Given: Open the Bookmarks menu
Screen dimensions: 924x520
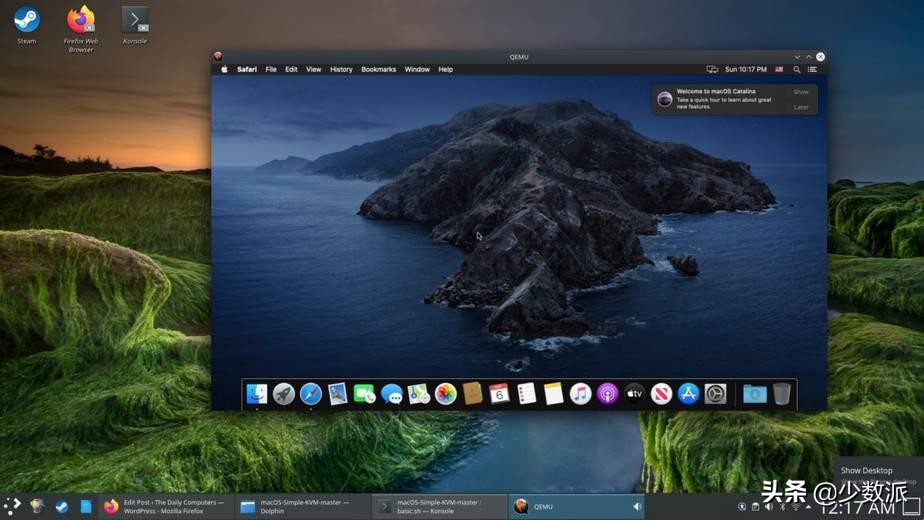Looking at the screenshot, I should [378, 70].
